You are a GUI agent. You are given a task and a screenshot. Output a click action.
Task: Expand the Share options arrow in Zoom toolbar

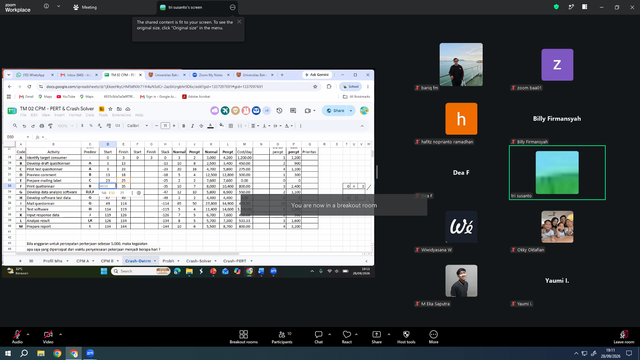tap(389, 334)
